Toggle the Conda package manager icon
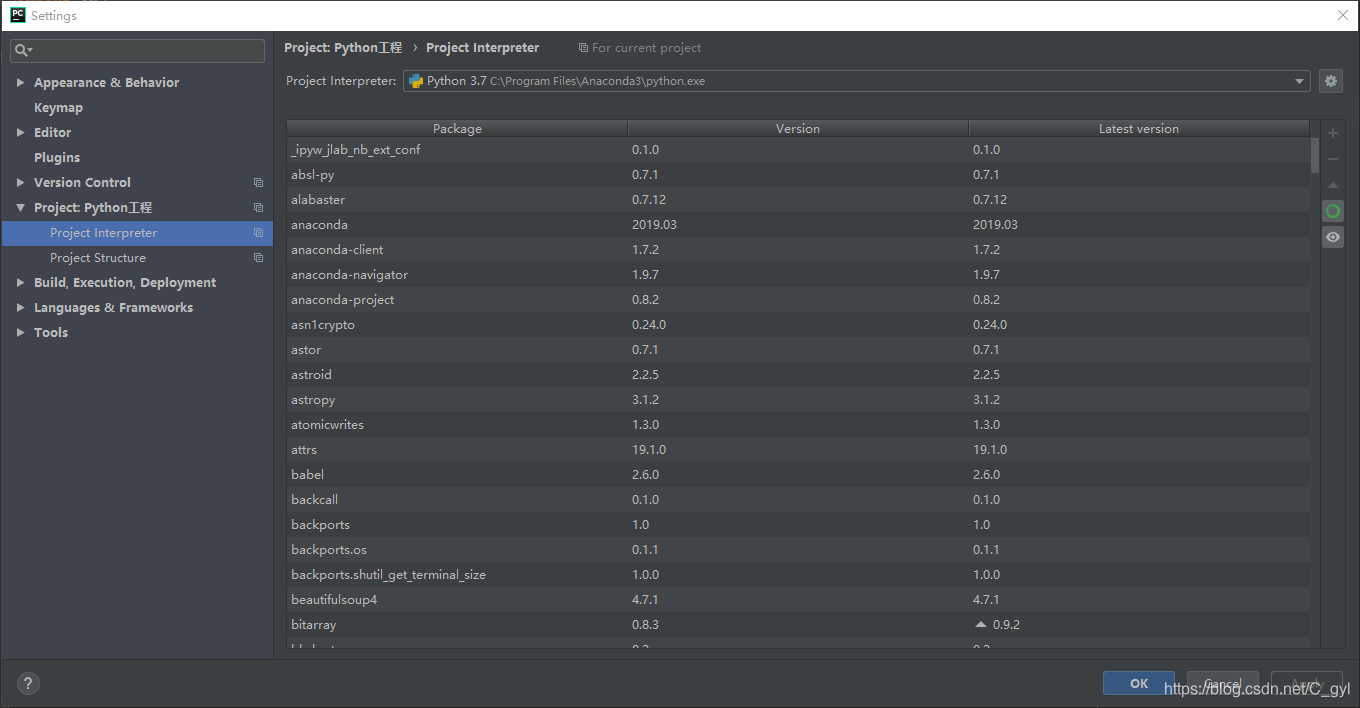 (1333, 211)
